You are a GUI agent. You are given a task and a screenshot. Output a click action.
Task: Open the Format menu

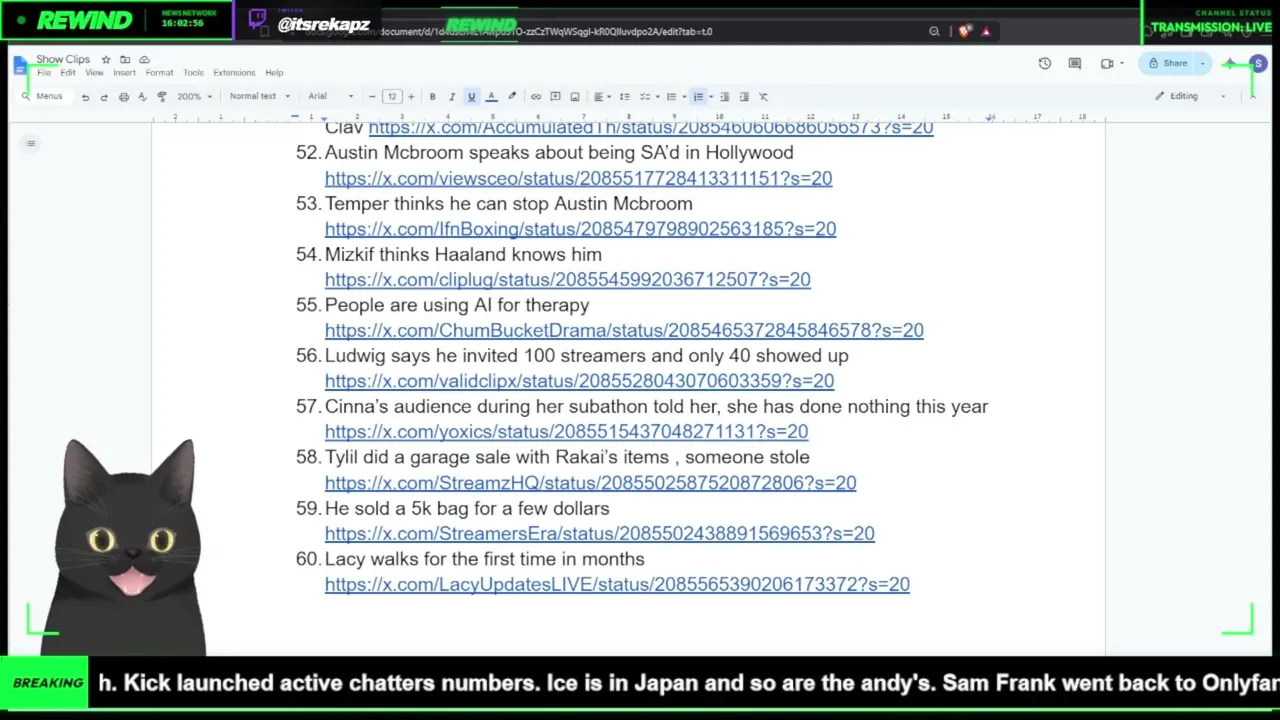(x=159, y=73)
